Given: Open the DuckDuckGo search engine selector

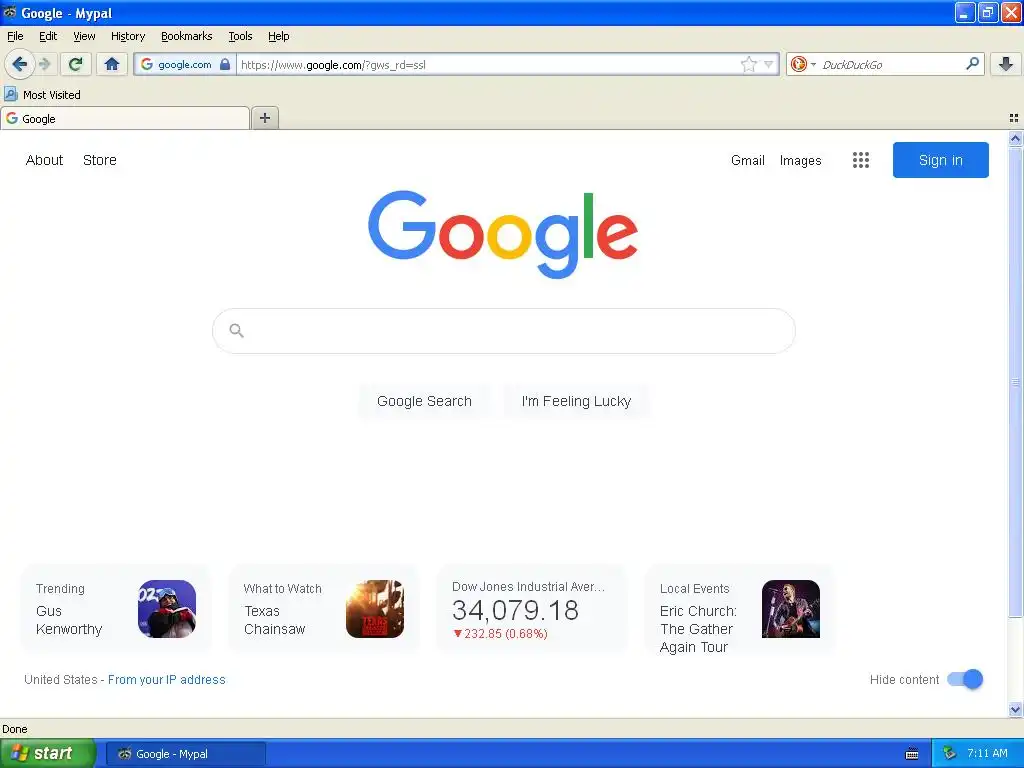Looking at the screenshot, I should point(803,64).
